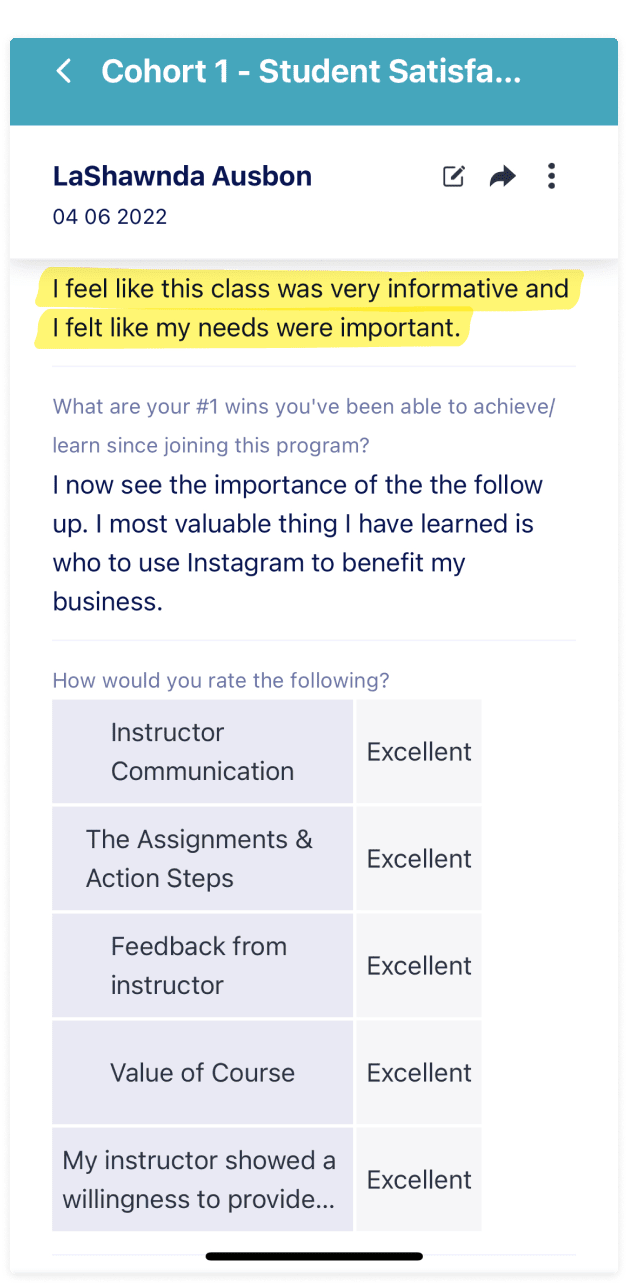Screen dimensions: 631x1283
Task: Select The Assignments & Action Steps row
Action: coord(202,859)
